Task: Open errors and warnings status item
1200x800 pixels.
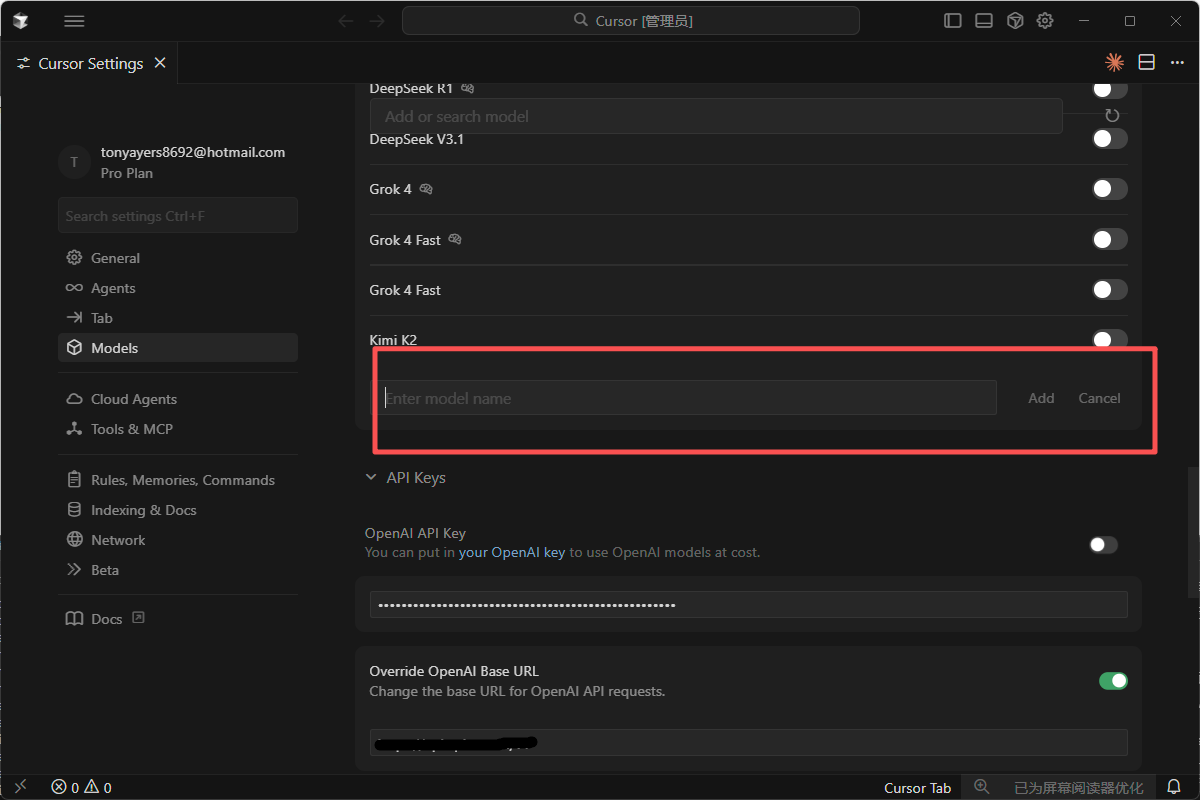Action: pyautogui.click(x=82, y=788)
